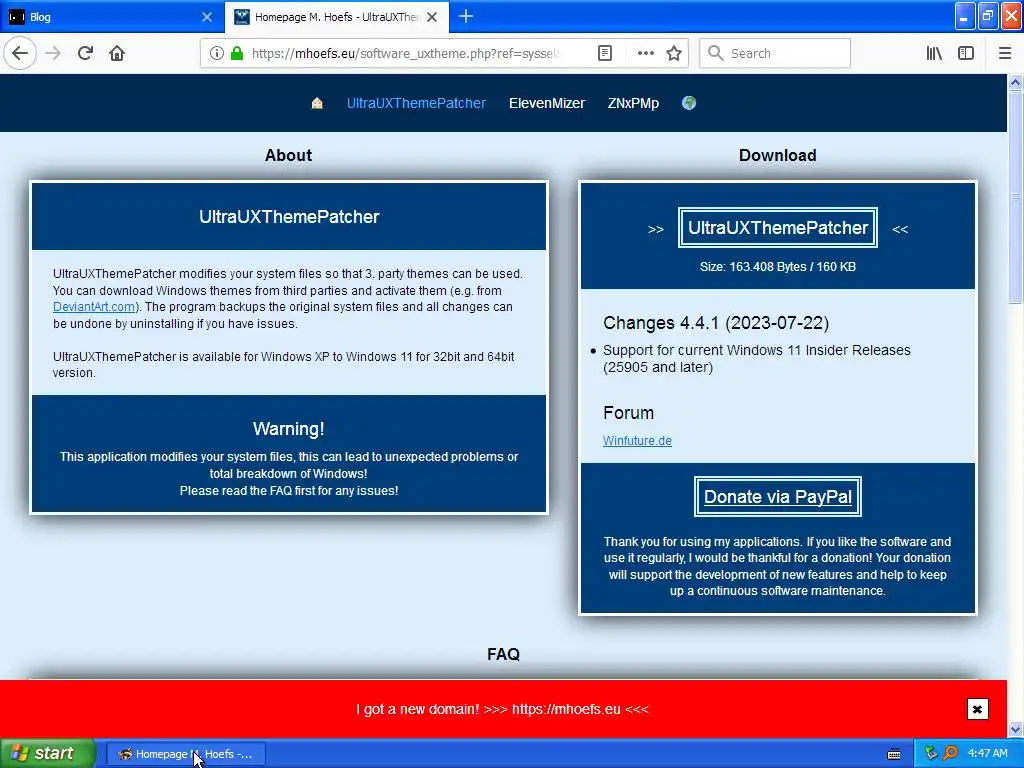
Task: Click the 4:47 AM system clock
Action: click(x=987, y=754)
